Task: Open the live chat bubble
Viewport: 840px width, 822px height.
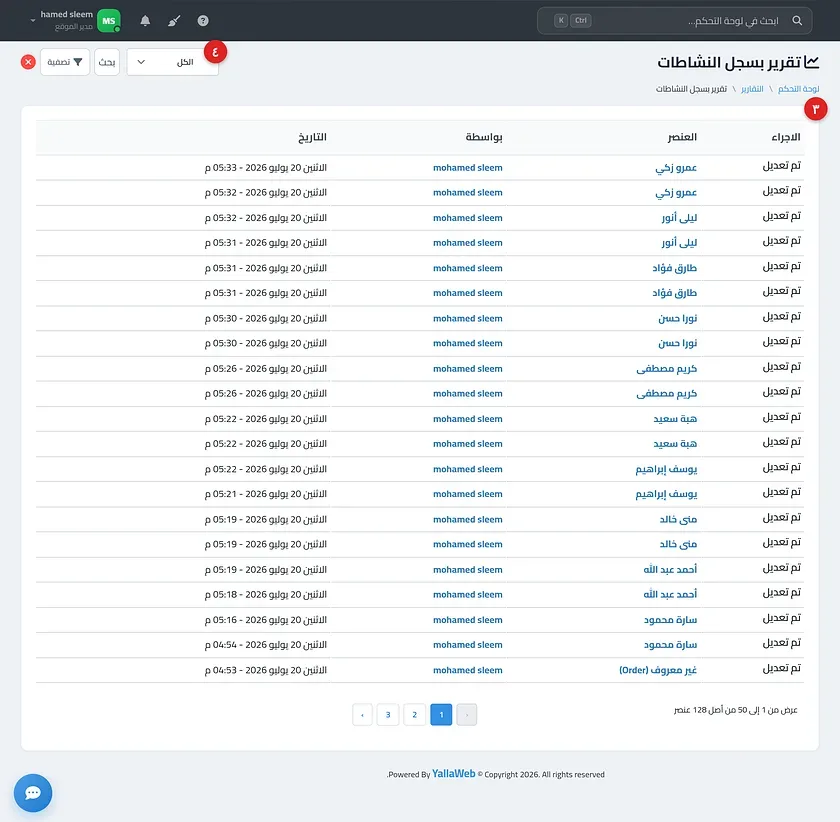Action: tap(33, 793)
